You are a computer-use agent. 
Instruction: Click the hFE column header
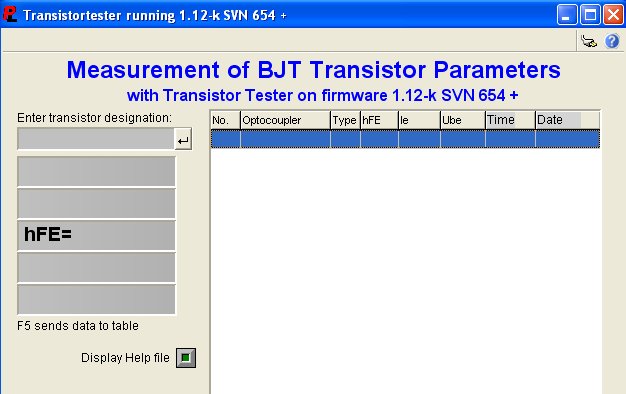pos(379,120)
